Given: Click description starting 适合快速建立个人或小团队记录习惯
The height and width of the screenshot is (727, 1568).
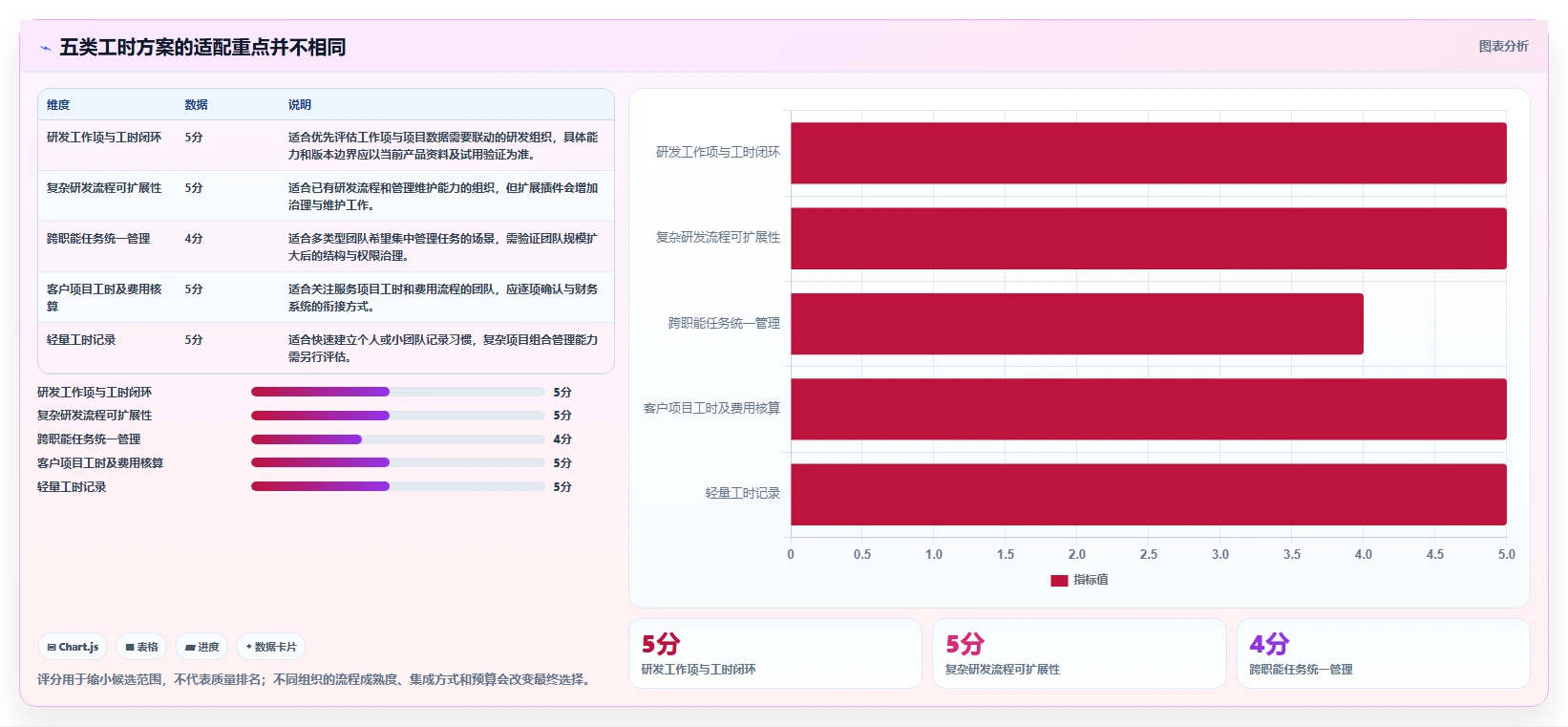Looking at the screenshot, I should 443,349.
